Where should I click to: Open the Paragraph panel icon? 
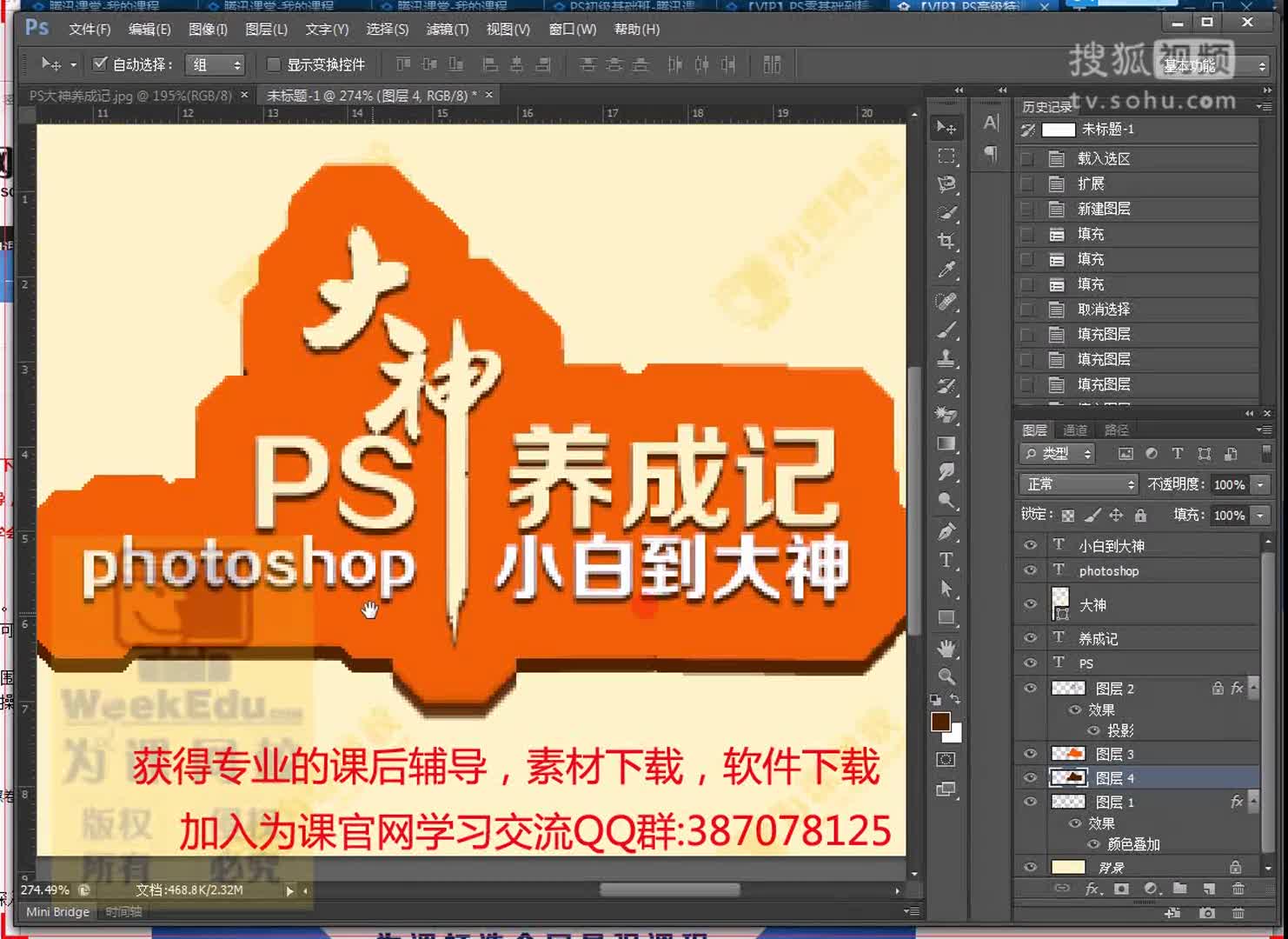(991, 154)
